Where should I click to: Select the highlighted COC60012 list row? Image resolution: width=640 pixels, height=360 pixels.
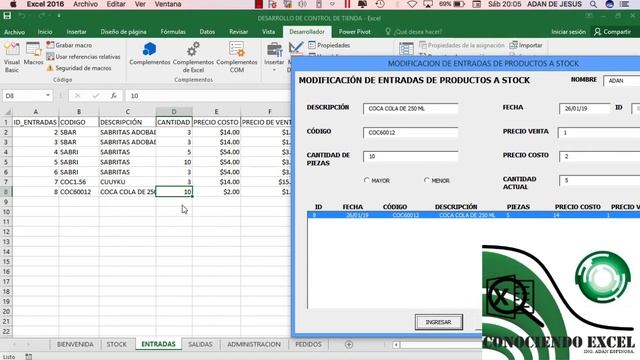point(473,215)
